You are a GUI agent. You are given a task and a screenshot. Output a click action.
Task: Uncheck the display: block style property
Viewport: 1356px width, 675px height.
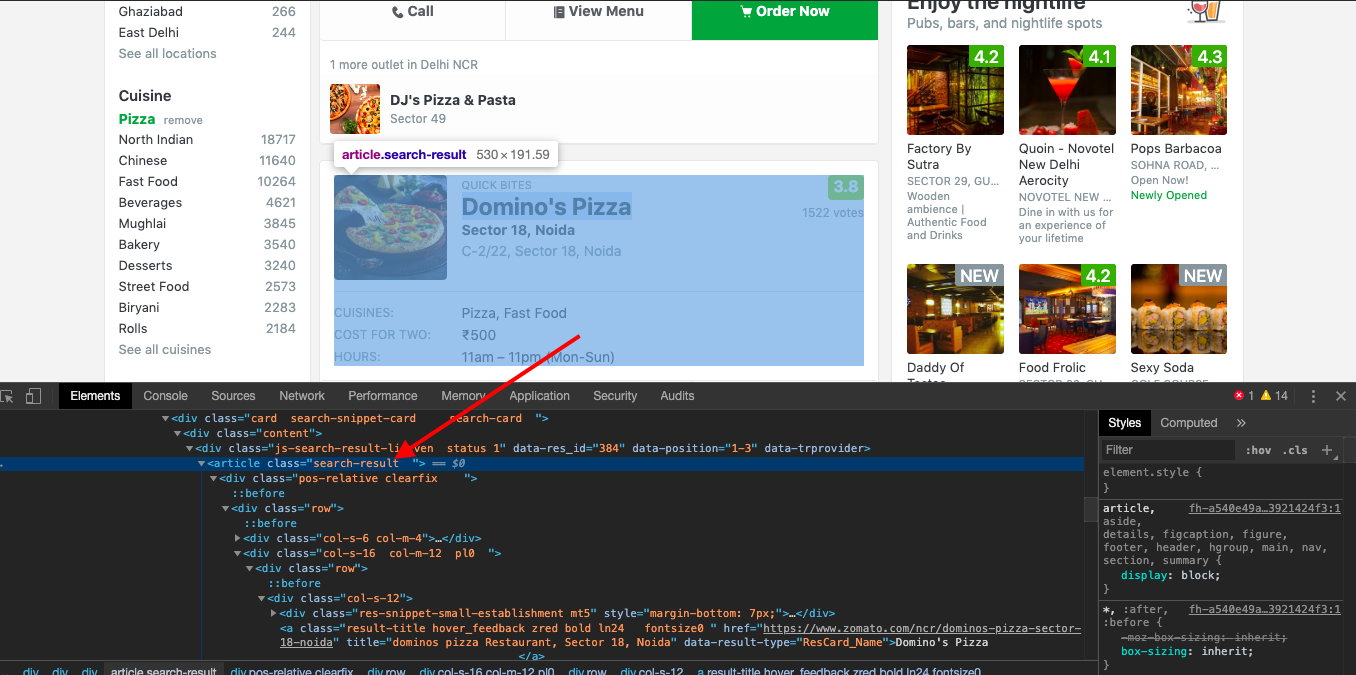pos(1112,575)
